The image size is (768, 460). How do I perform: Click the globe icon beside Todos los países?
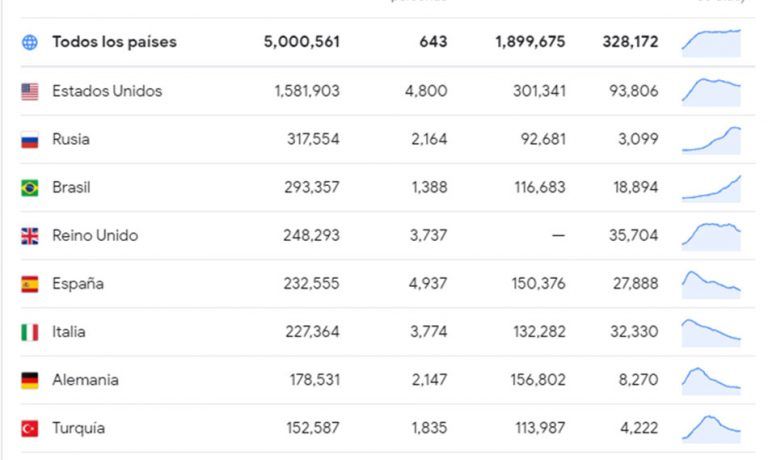(x=30, y=43)
